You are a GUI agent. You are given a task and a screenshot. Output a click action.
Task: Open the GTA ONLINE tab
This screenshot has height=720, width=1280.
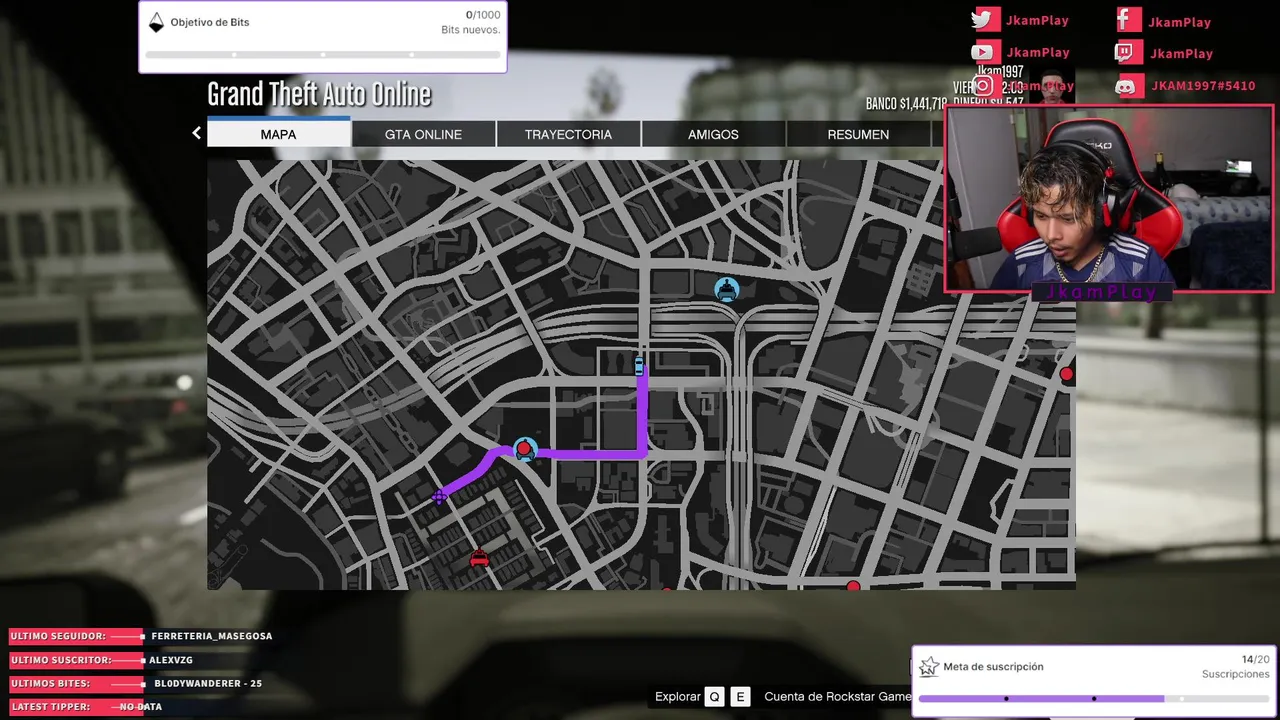(x=423, y=134)
